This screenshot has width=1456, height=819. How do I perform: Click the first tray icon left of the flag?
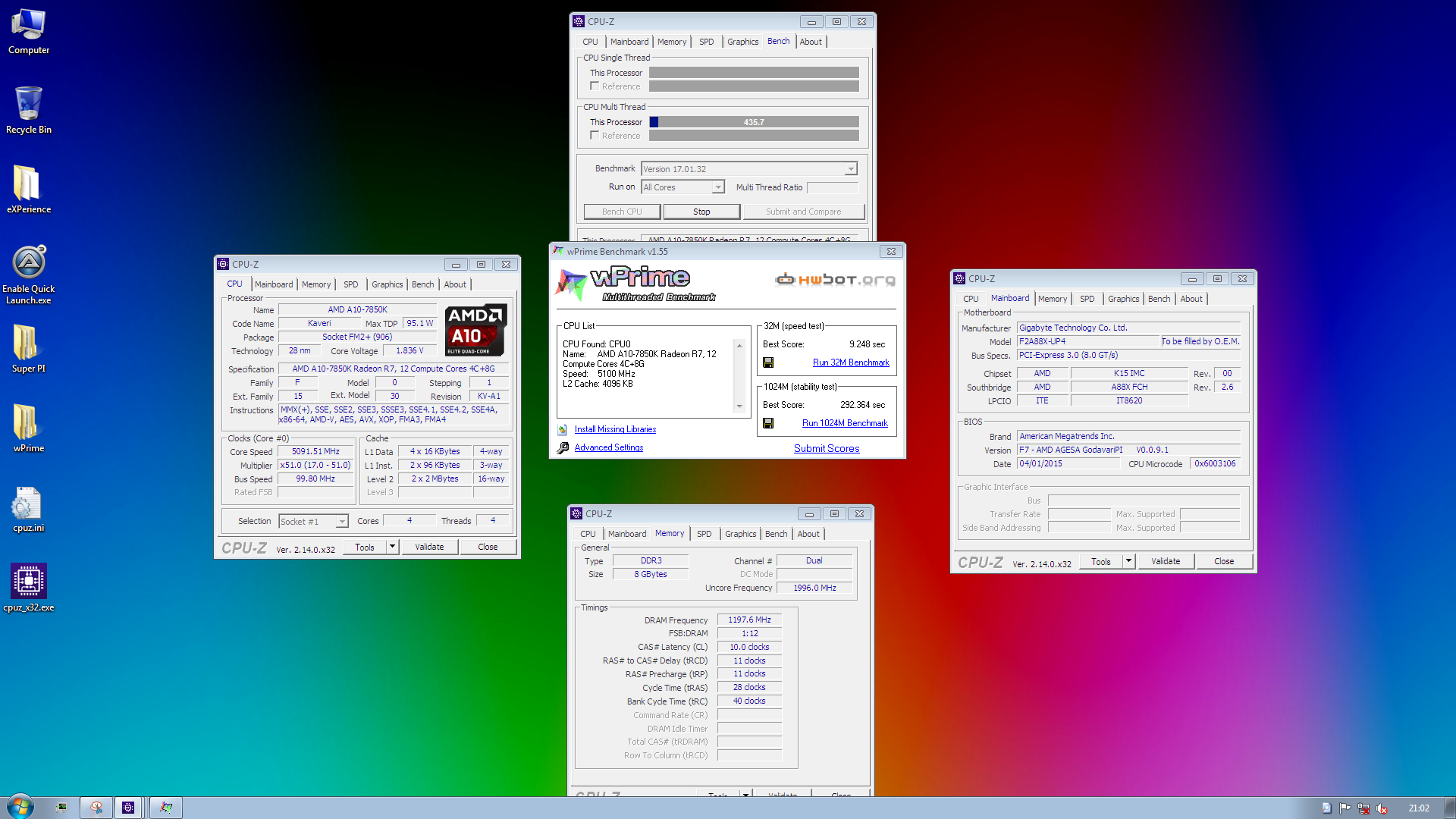[x=1326, y=808]
